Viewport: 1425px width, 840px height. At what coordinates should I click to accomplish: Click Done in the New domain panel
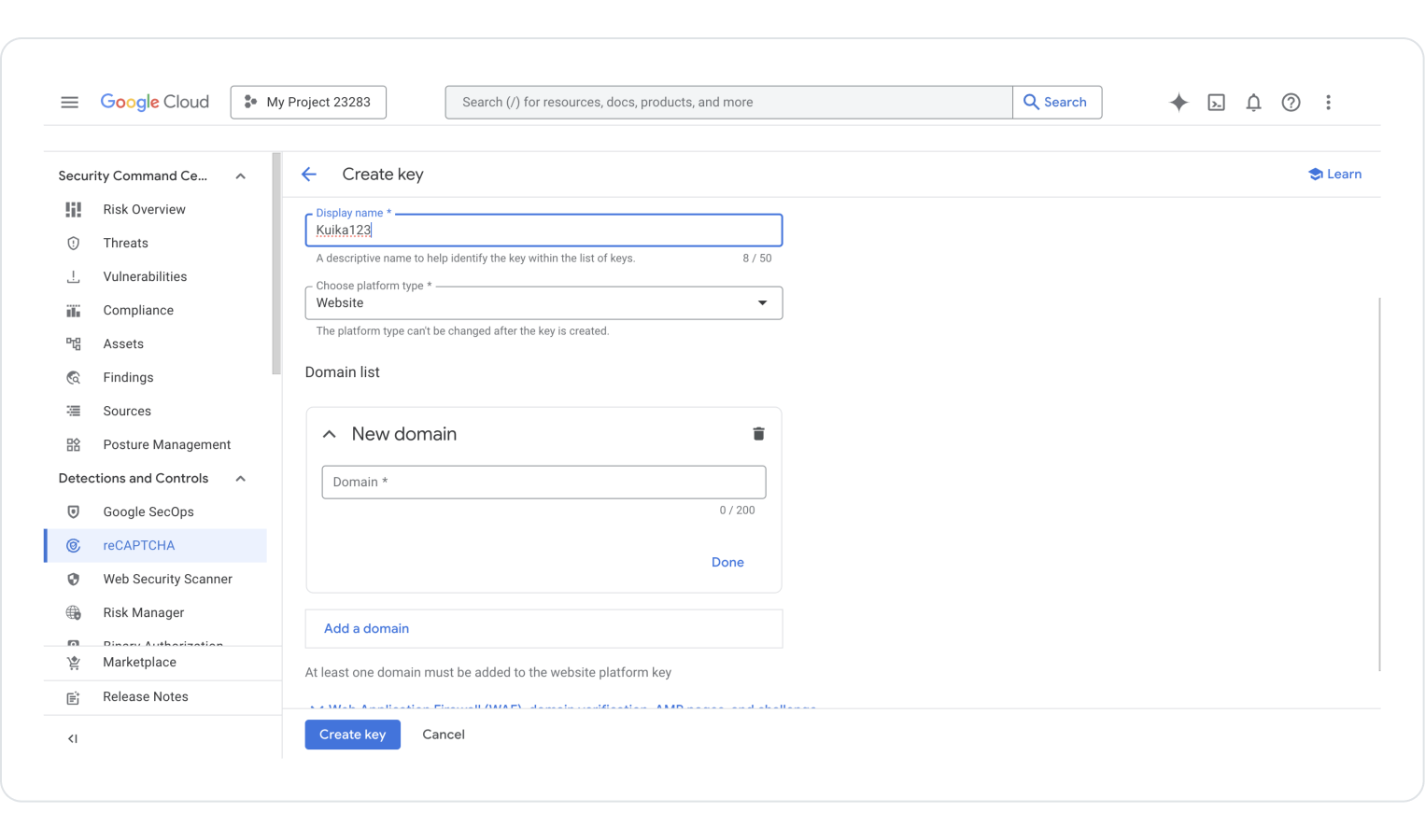pyautogui.click(x=727, y=563)
